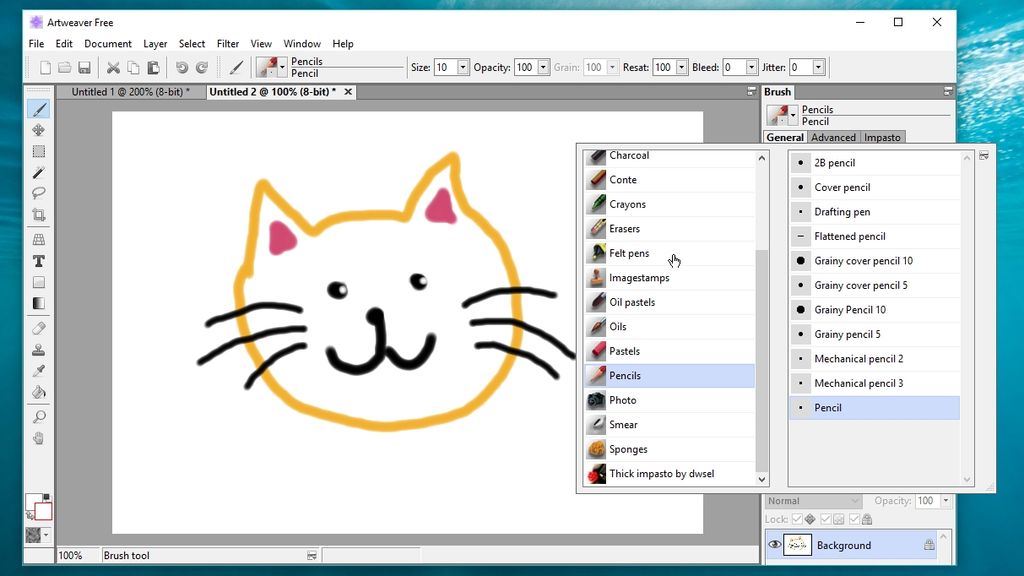Toggle the last Lock checkbox beside the padlock
Screen dimensions: 1024x576
point(854,519)
